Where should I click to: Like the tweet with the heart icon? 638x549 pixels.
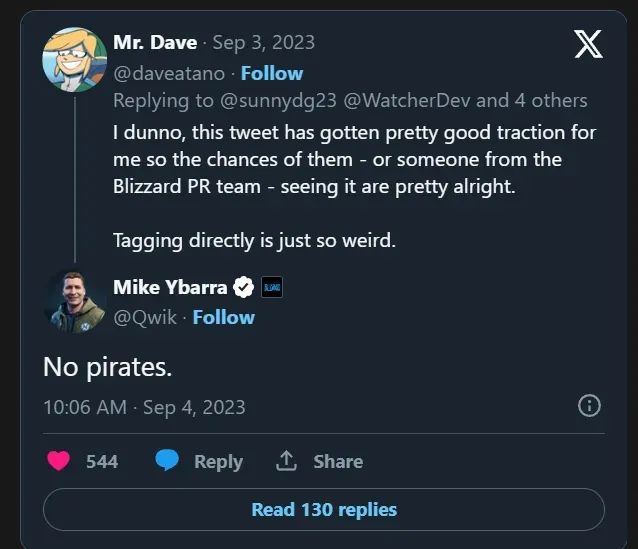(x=60, y=461)
